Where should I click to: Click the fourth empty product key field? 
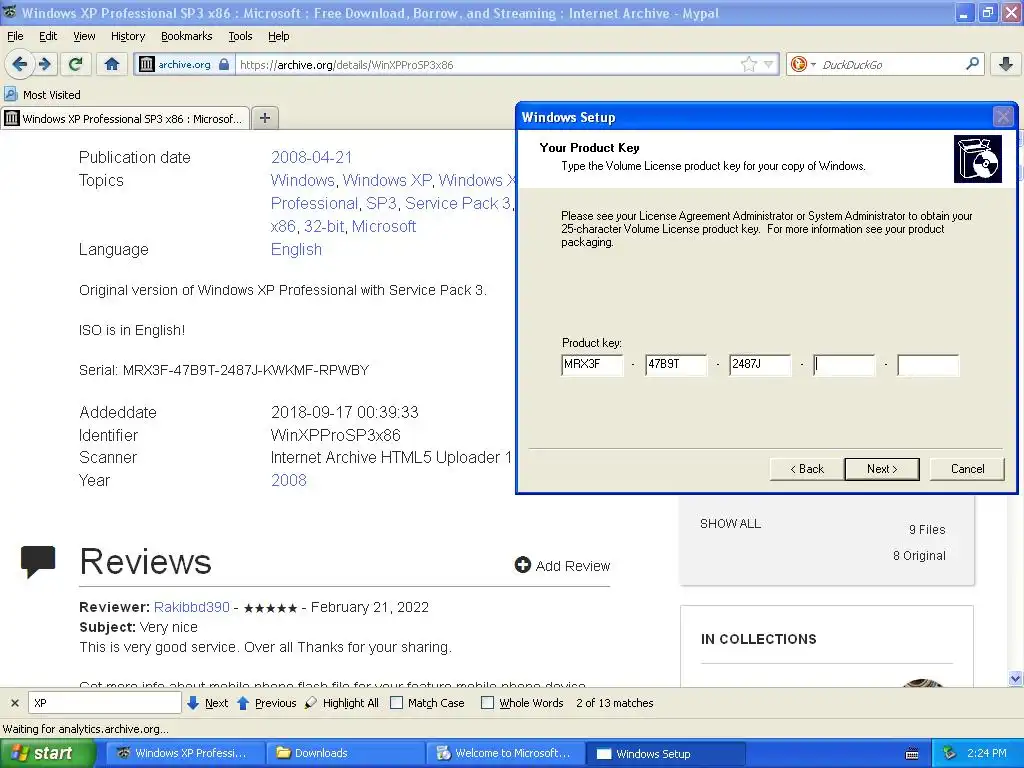(844, 364)
